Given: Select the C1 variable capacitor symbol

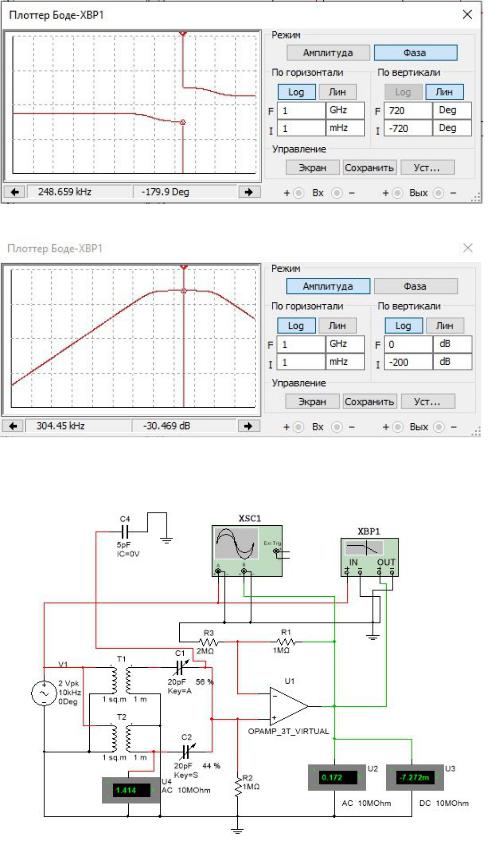Looking at the screenshot, I should 181,667.
